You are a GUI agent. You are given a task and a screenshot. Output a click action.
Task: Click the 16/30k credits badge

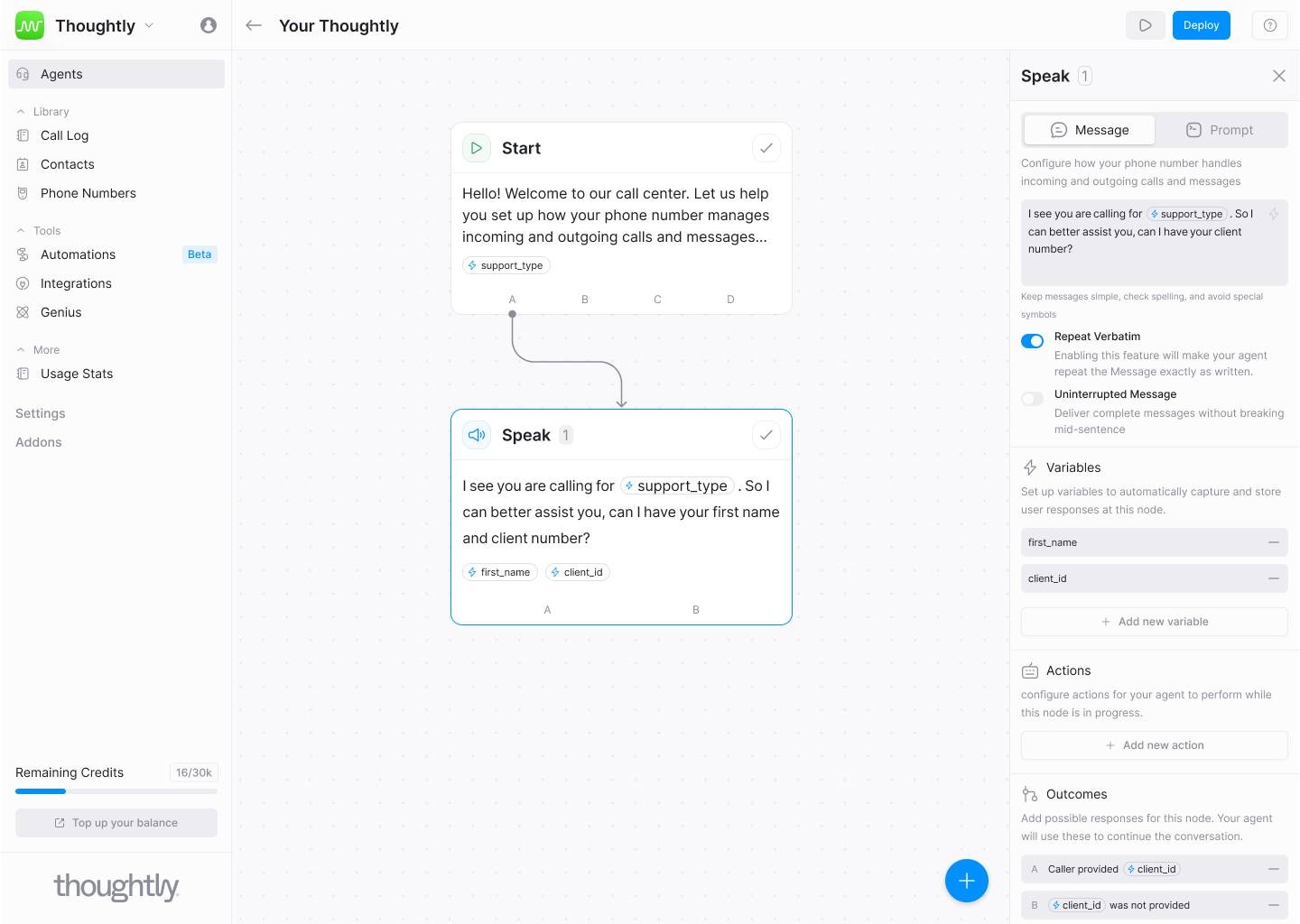pos(194,772)
